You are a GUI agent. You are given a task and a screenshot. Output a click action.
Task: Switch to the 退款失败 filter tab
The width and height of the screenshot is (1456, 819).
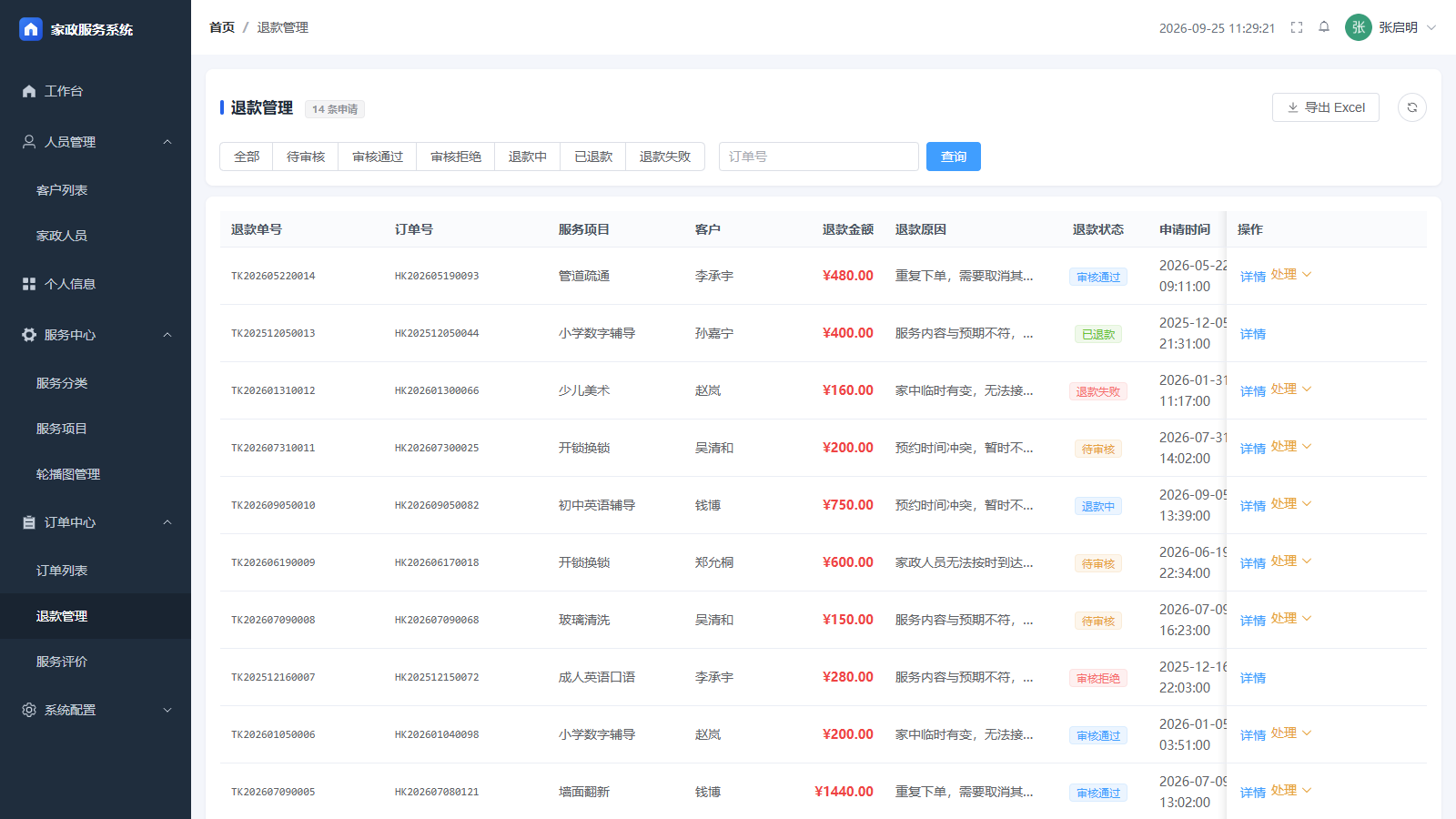pyautogui.click(x=665, y=157)
